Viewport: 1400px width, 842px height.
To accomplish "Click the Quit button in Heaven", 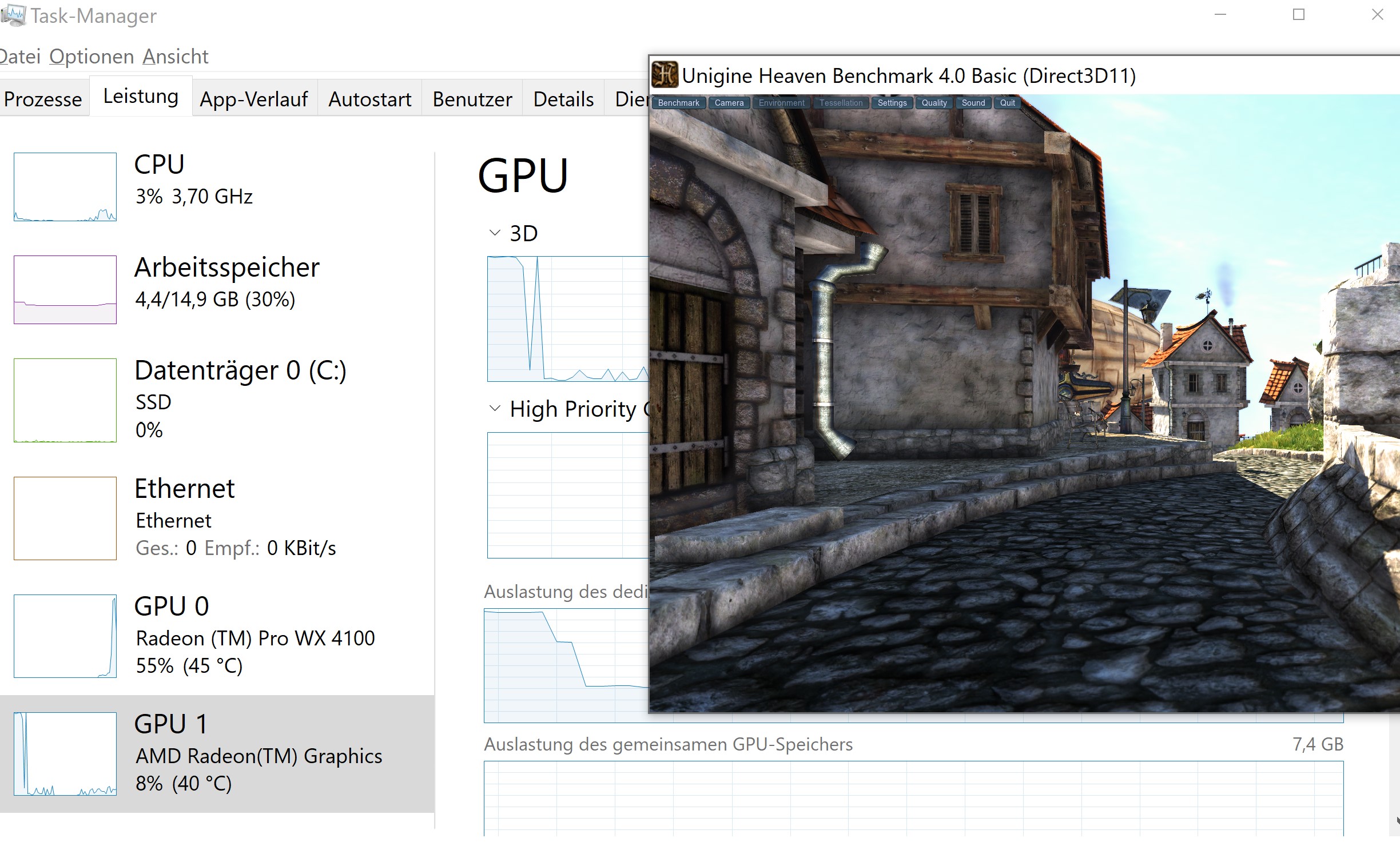I will tap(1007, 103).
